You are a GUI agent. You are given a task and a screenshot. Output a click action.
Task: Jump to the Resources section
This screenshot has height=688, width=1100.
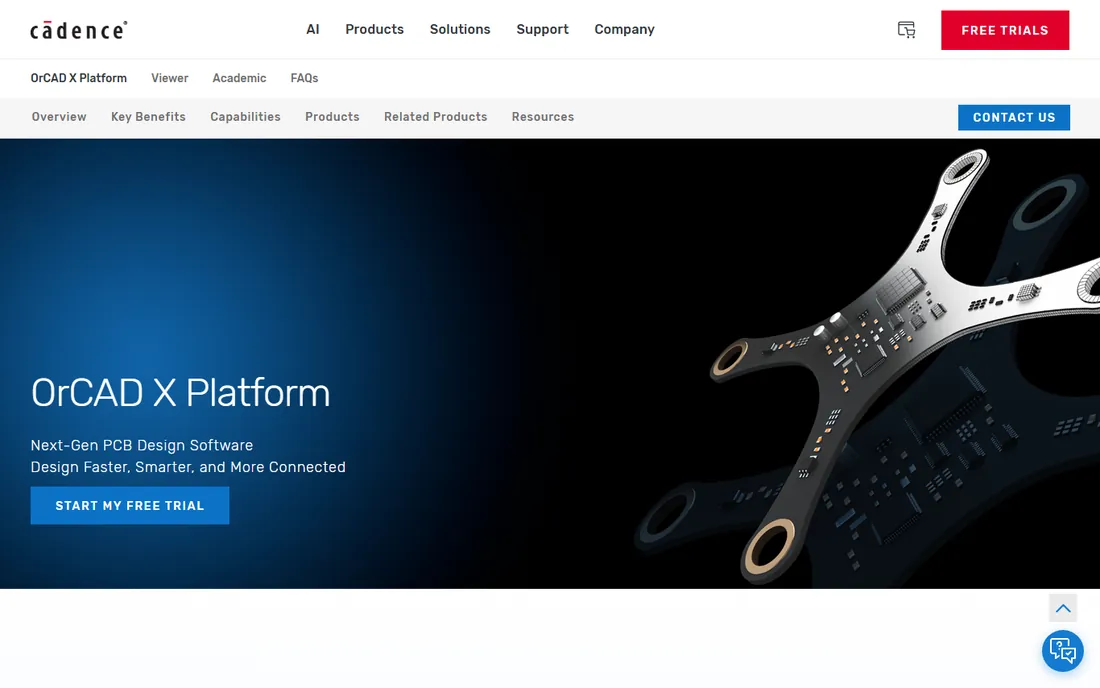point(543,117)
